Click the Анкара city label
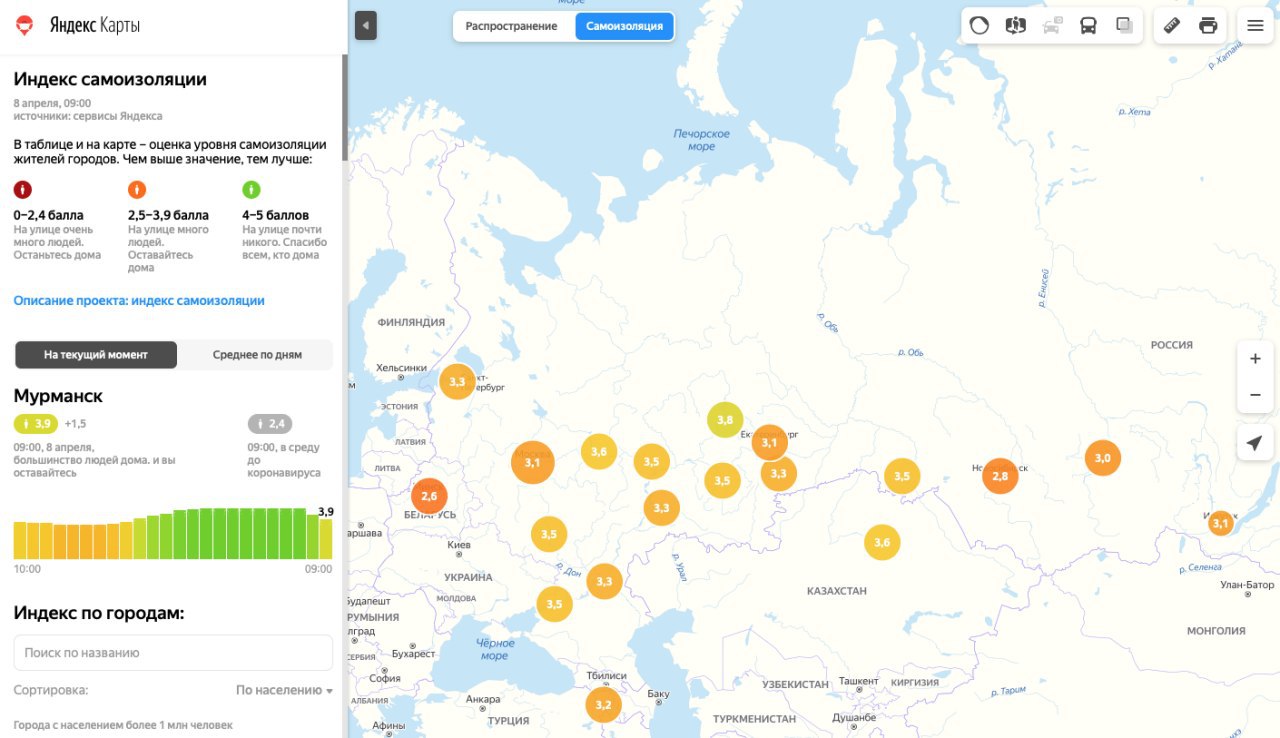The height and width of the screenshot is (738, 1280). (x=483, y=699)
